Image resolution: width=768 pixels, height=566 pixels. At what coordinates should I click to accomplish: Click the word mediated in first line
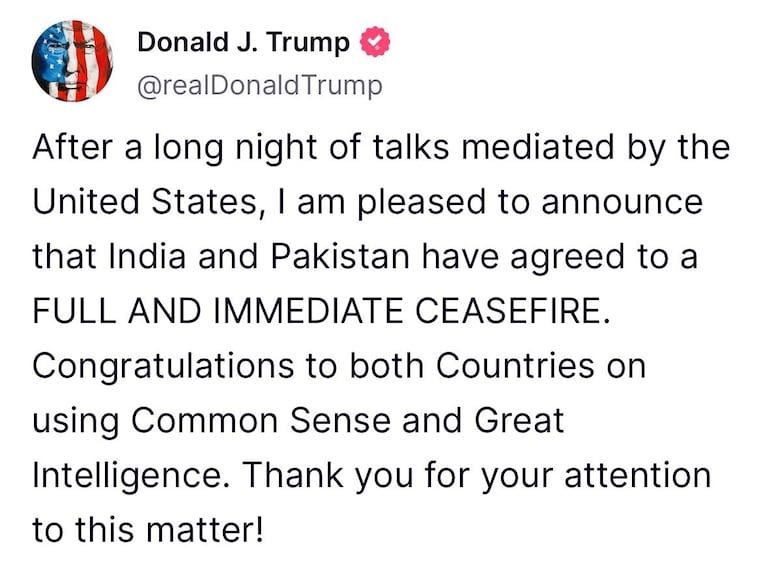click(x=538, y=147)
